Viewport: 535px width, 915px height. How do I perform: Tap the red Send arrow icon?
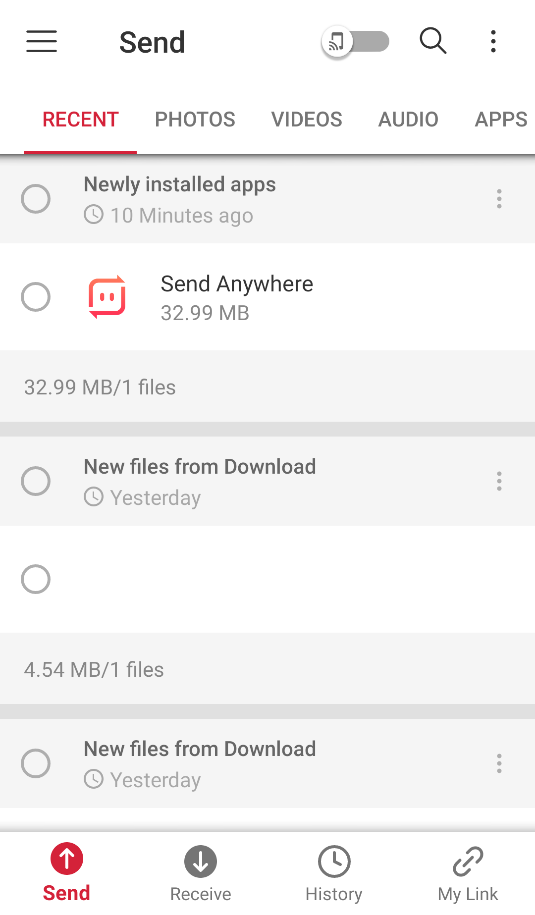pos(67,859)
